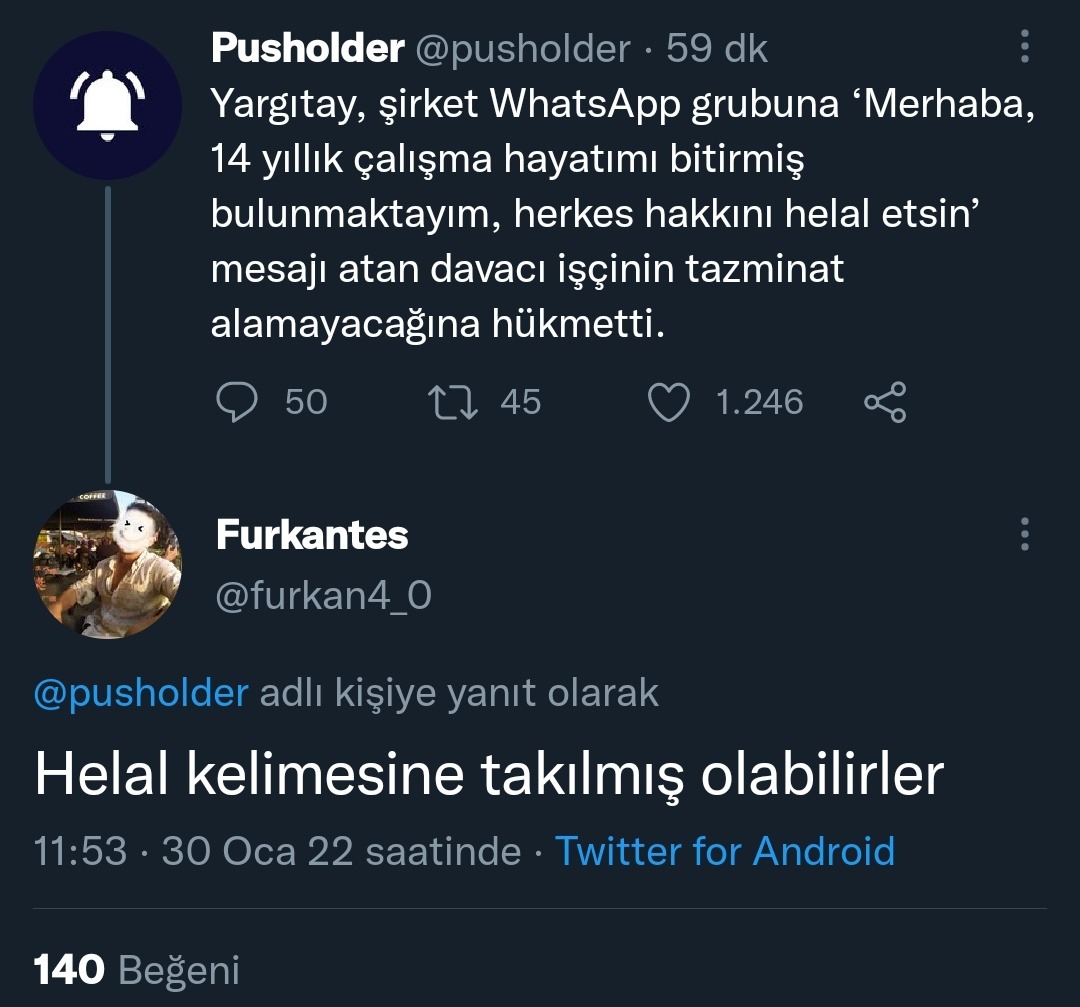Click the Pusholder display name
1080x1007 pixels.
308,48
